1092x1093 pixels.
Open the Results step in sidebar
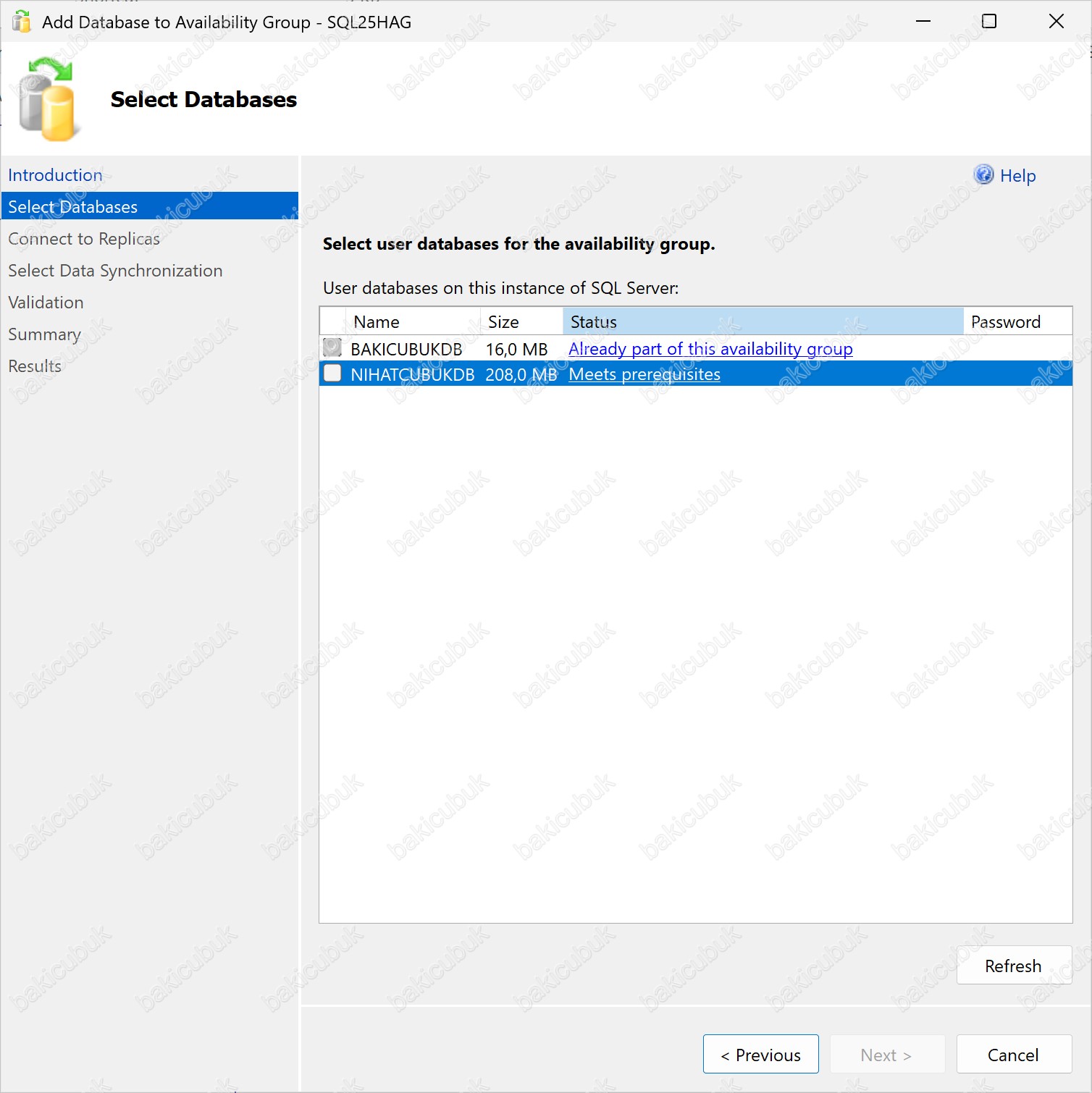35,366
